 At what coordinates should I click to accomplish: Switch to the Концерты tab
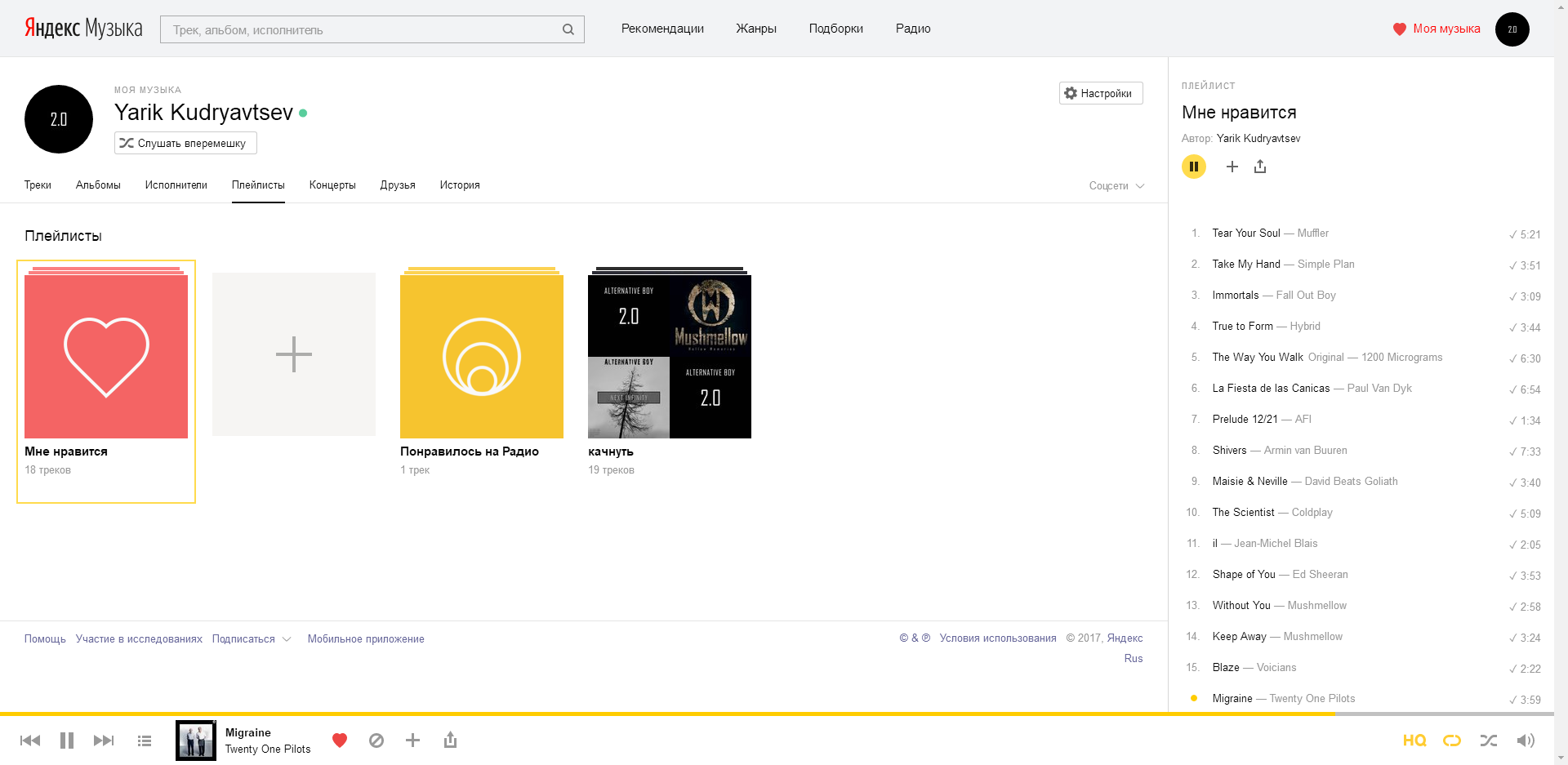click(332, 185)
